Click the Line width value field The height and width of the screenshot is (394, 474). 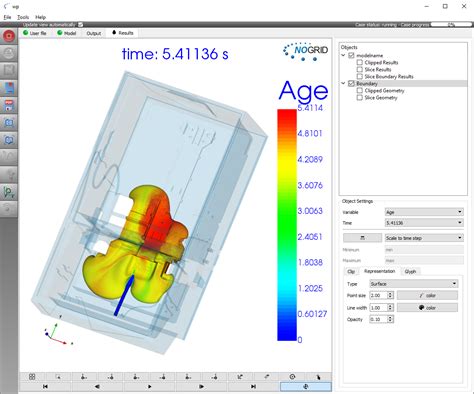[x=378, y=308]
